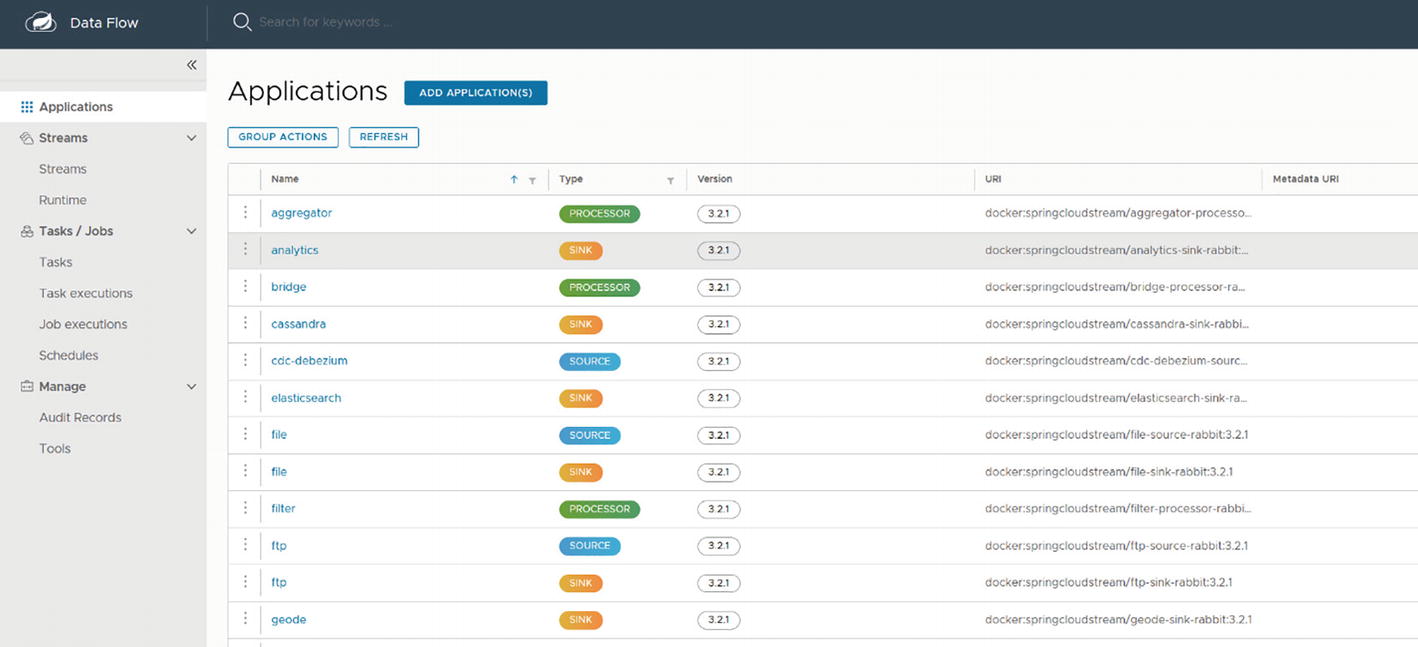
Task: Click the Type column filter icon
Action: click(670, 180)
